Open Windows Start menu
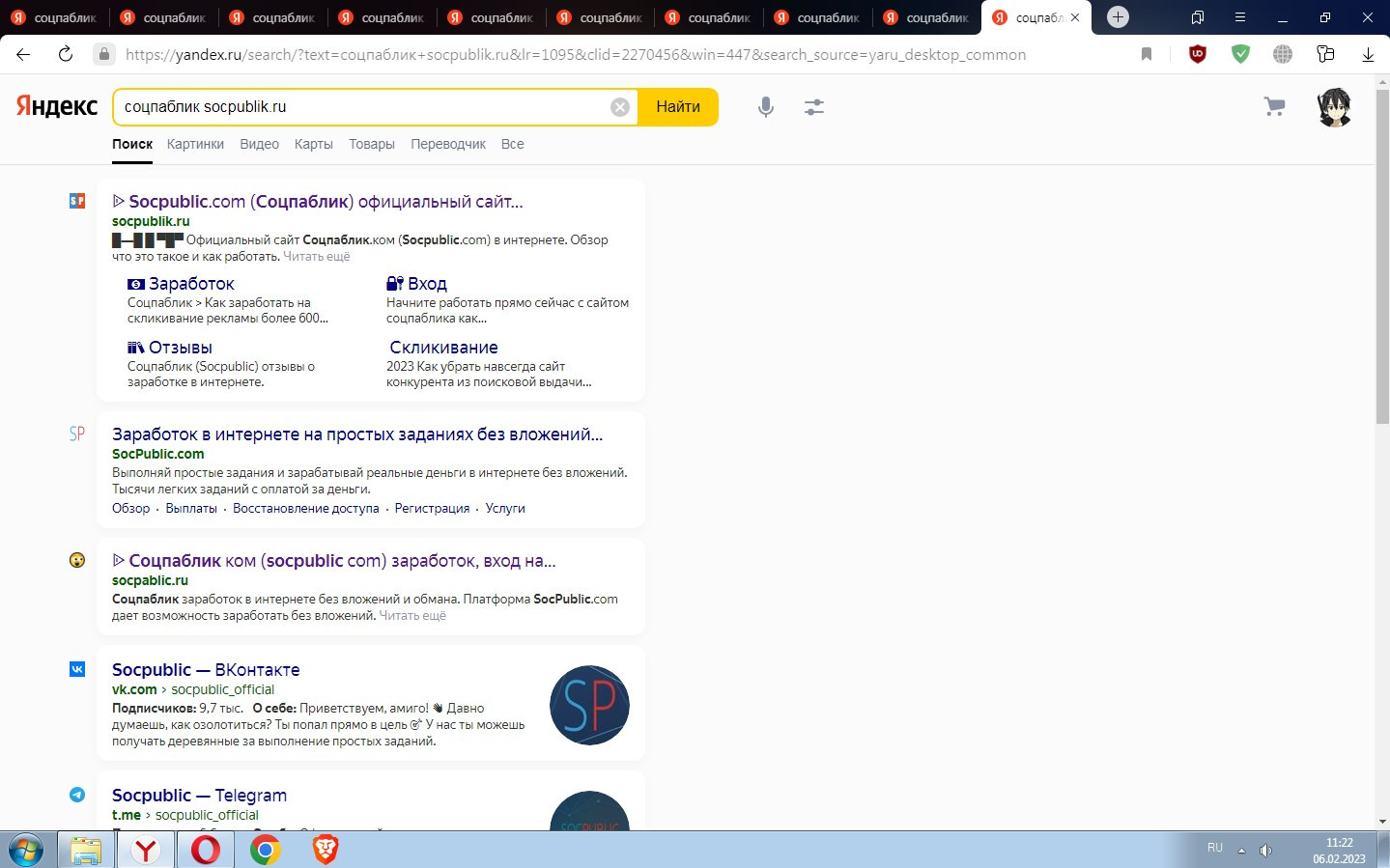This screenshot has height=868, width=1390. [26, 851]
